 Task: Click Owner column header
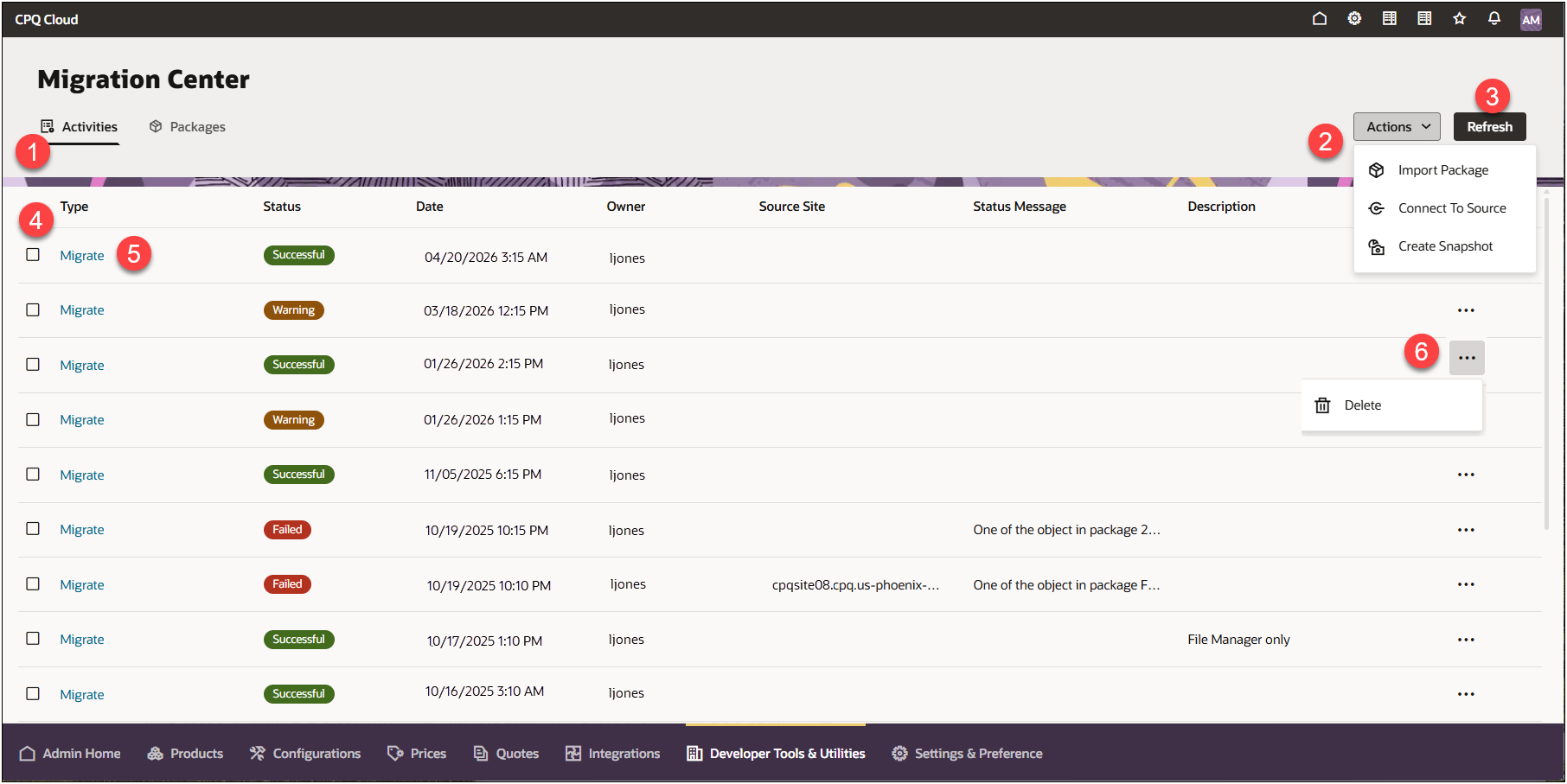626,207
